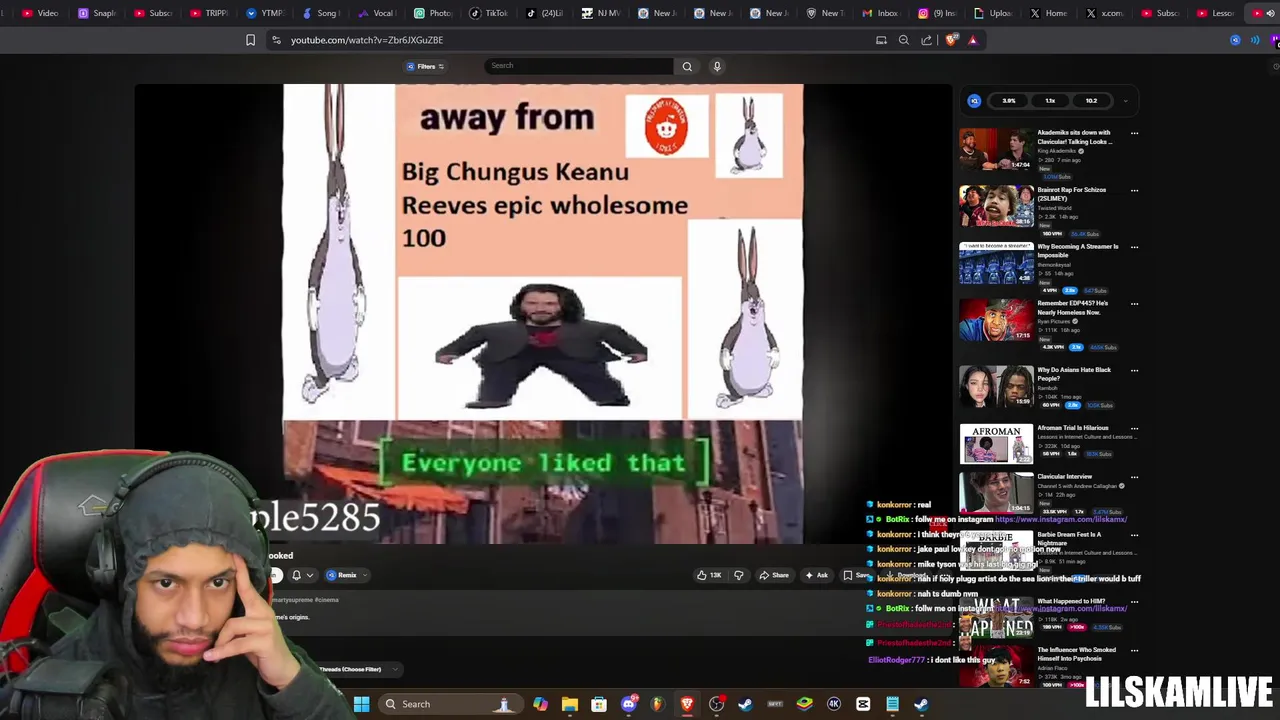Open King Akademiks channel name
The height and width of the screenshot is (720, 1280).
click(1057, 151)
